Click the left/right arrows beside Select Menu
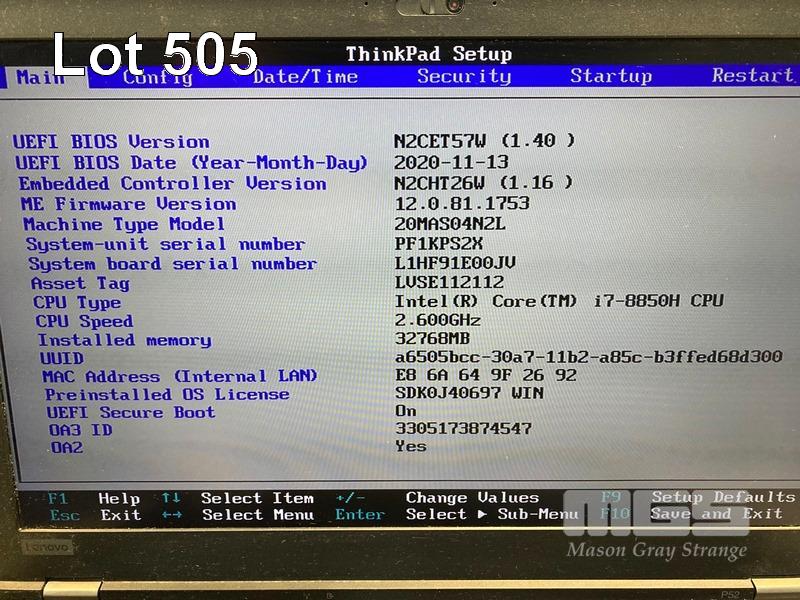The width and height of the screenshot is (800, 600). [x=171, y=515]
